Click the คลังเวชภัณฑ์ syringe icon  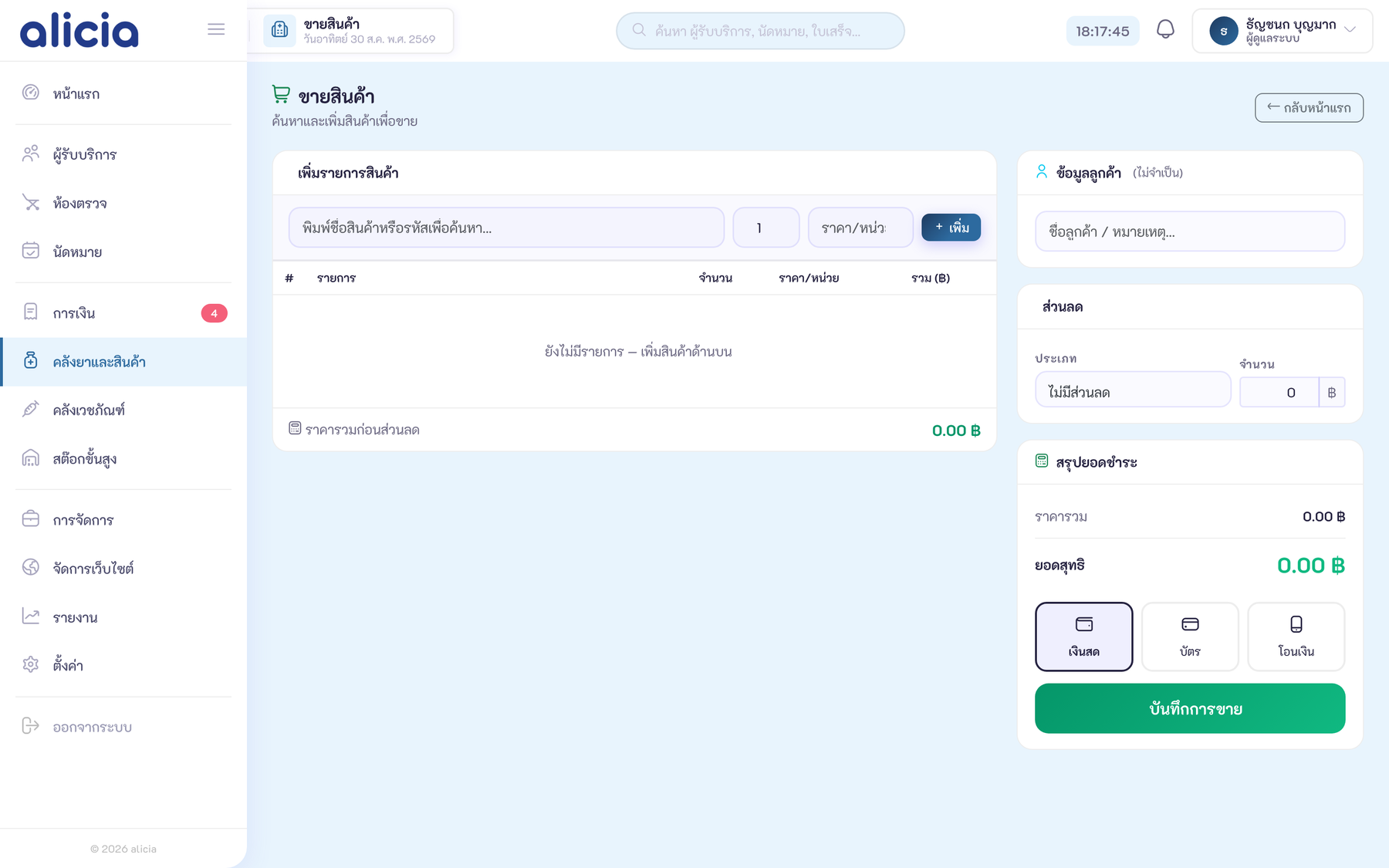(31, 409)
